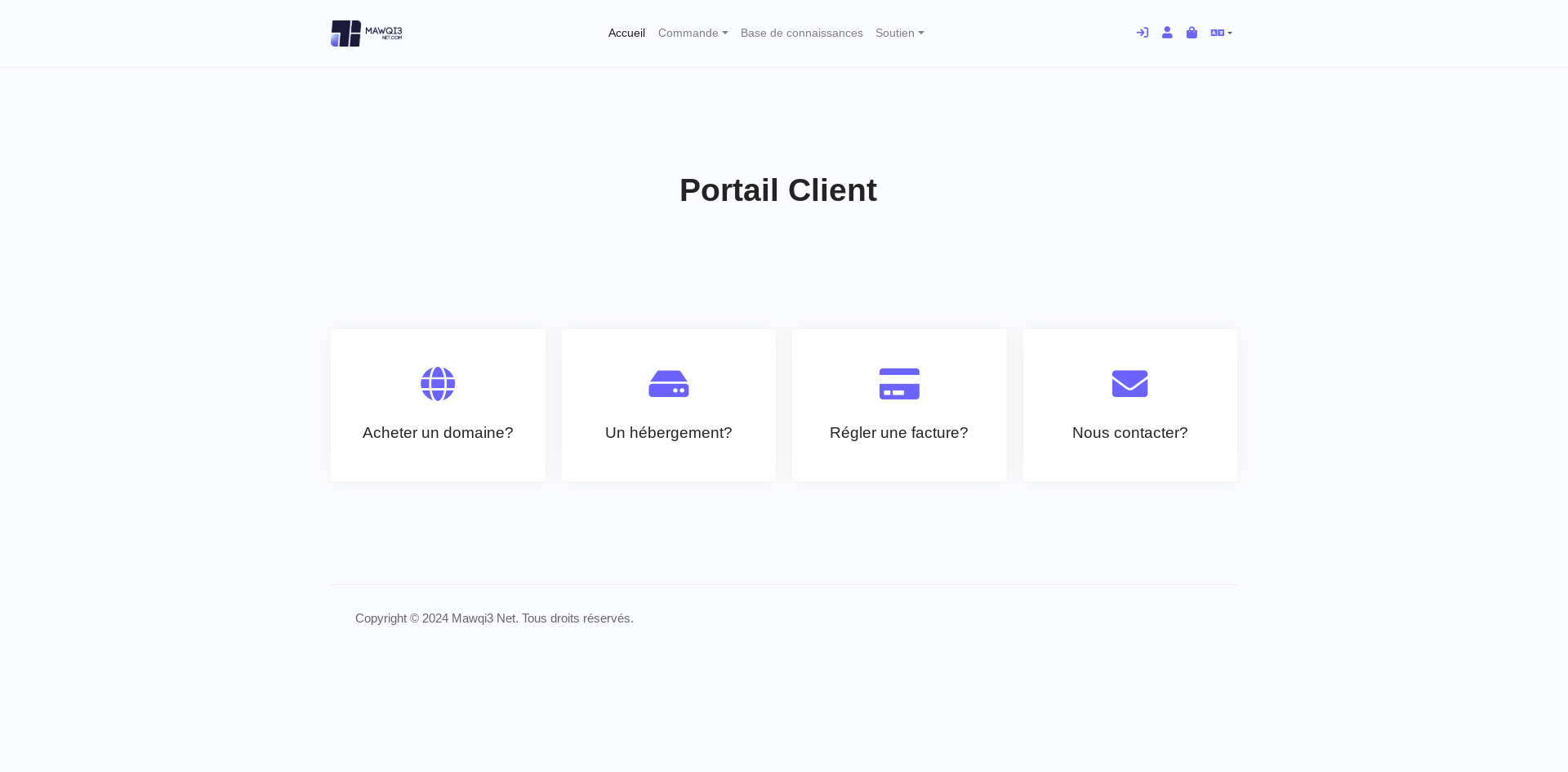This screenshot has height=772, width=1568.
Task: Click the credit card invoice icon
Action: coord(899,384)
